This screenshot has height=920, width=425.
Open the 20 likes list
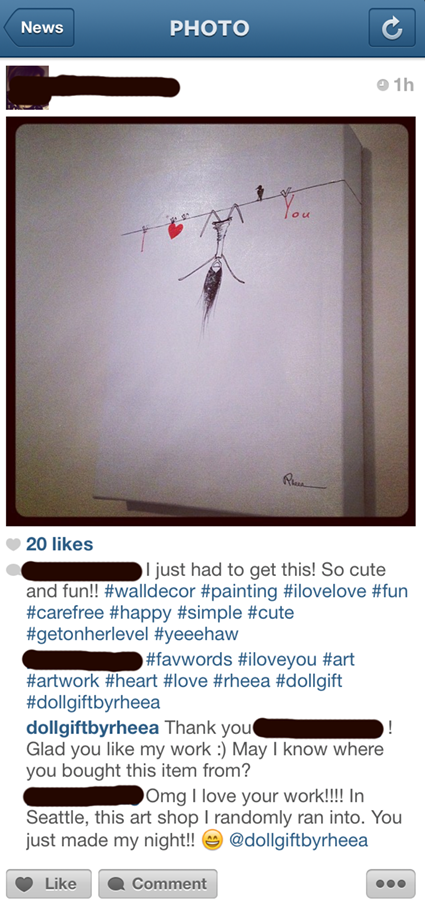click(x=59, y=544)
